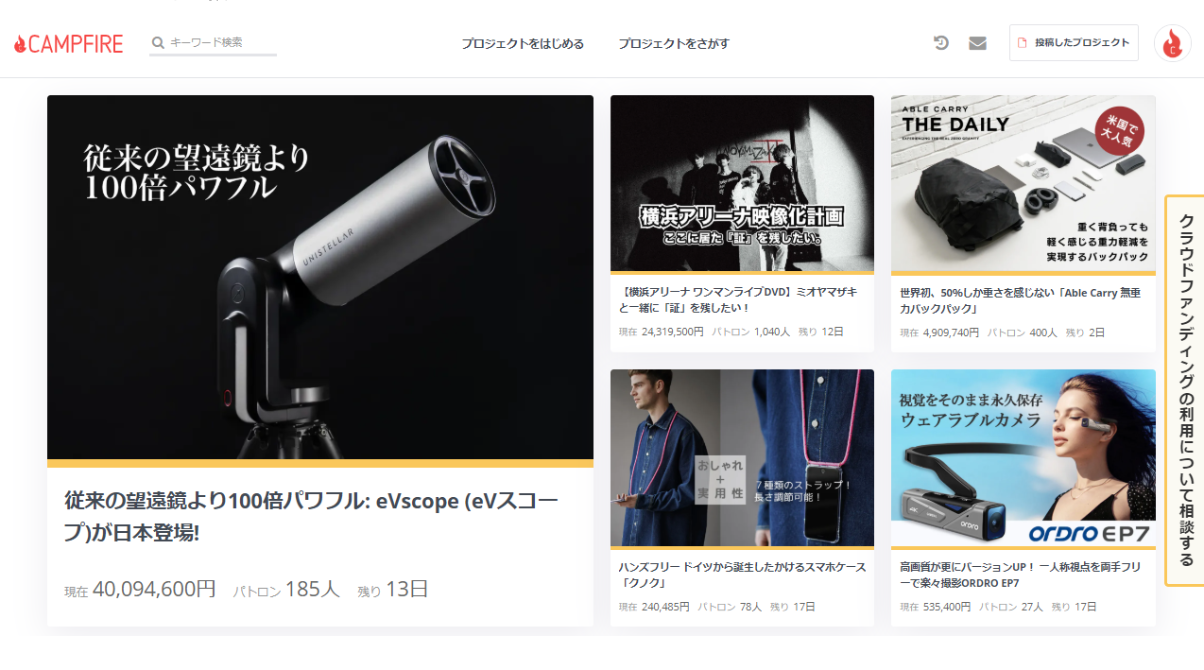Image resolution: width=1204 pixels, height=670 pixels.
Task: Open the eVscope telescope featured image
Action: pyautogui.click(x=320, y=278)
